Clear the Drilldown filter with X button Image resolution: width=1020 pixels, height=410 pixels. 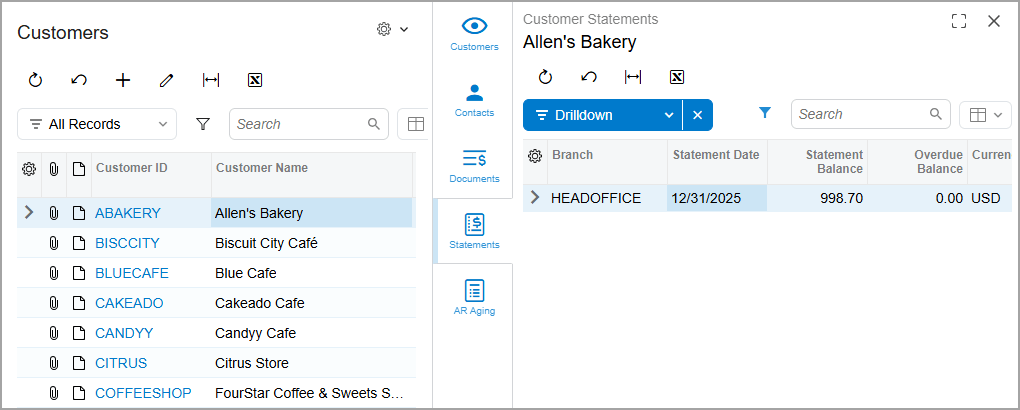698,115
